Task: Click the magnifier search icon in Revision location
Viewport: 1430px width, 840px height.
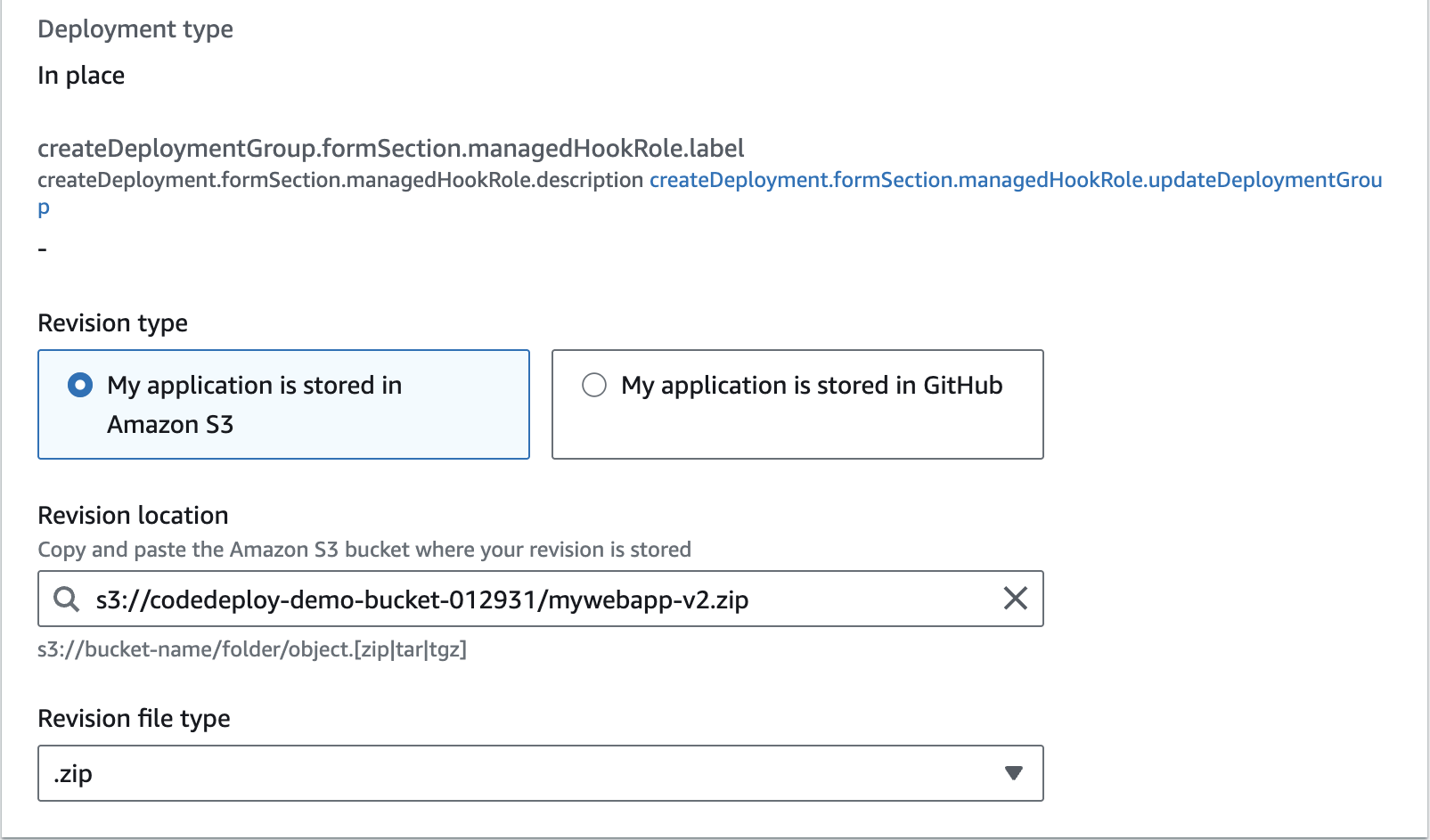Action: pyautogui.click(x=66, y=599)
